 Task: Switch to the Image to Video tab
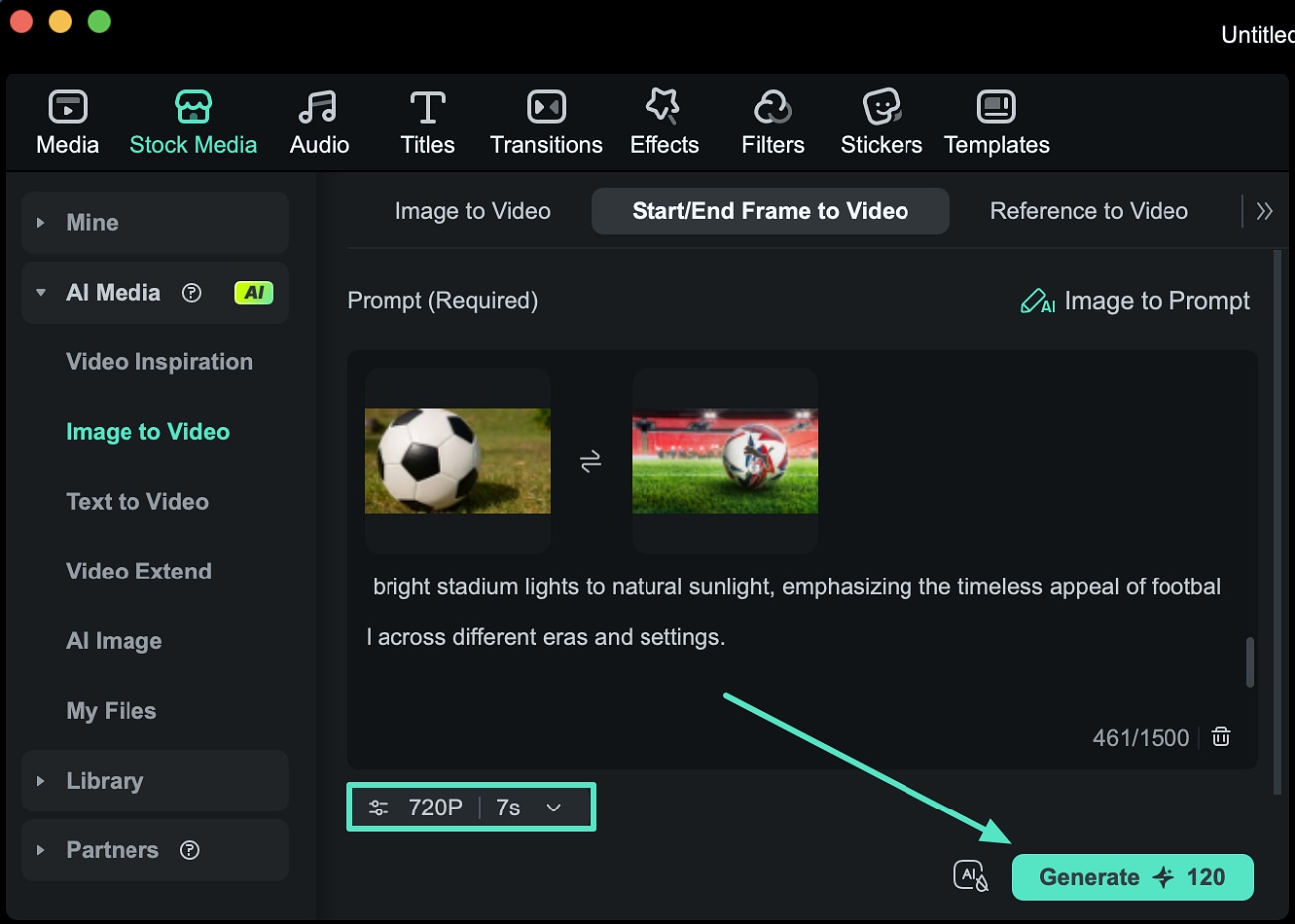click(472, 211)
